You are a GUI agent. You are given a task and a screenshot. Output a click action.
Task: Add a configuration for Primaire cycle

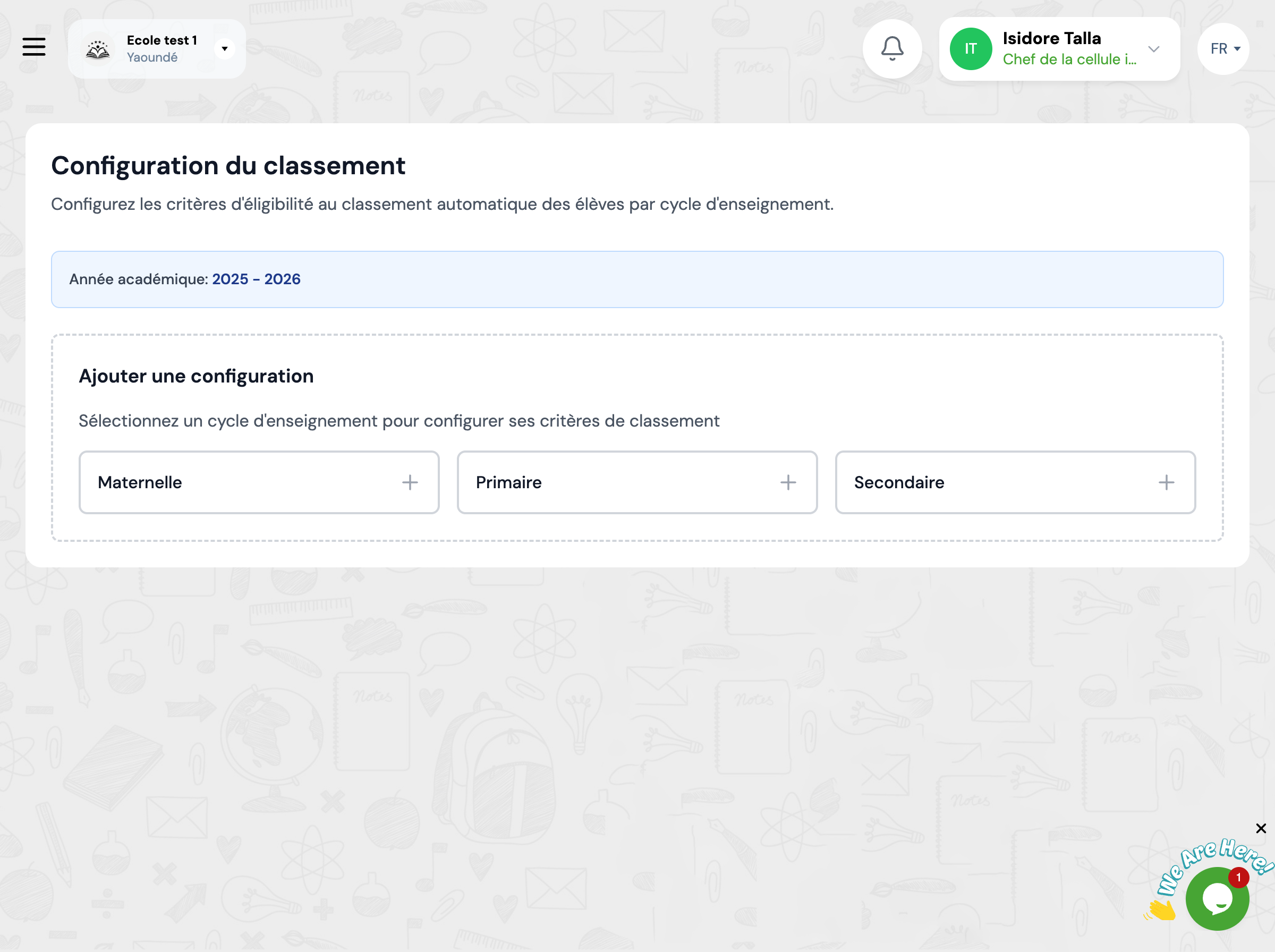(x=789, y=482)
